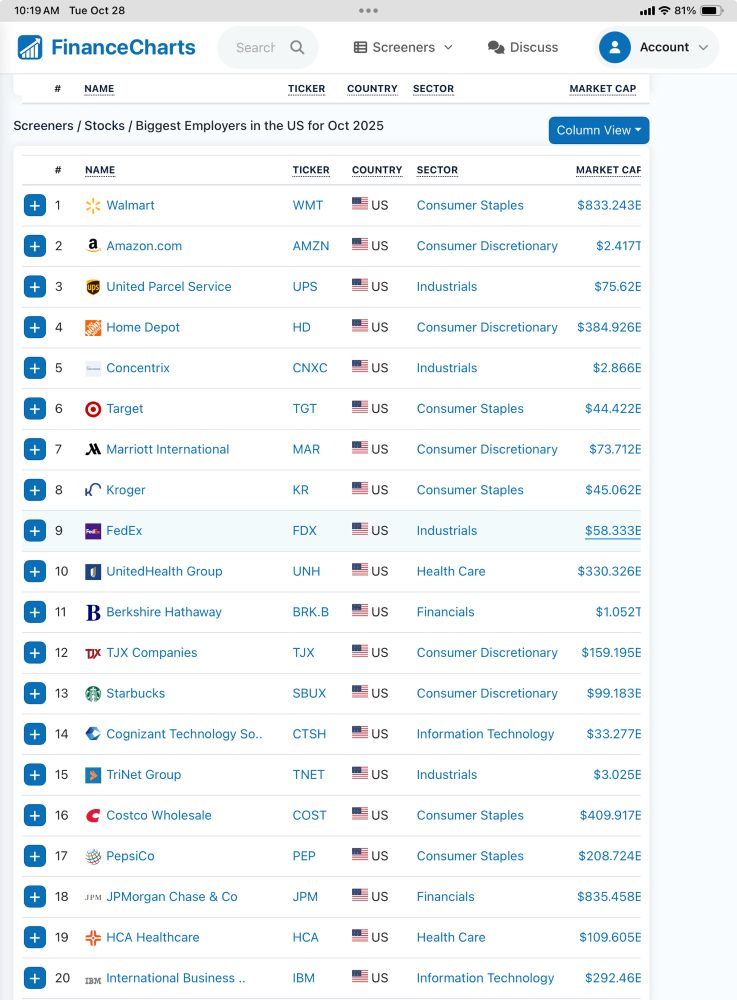Click the search magnifier icon
The height and width of the screenshot is (1000, 737).
point(297,47)
